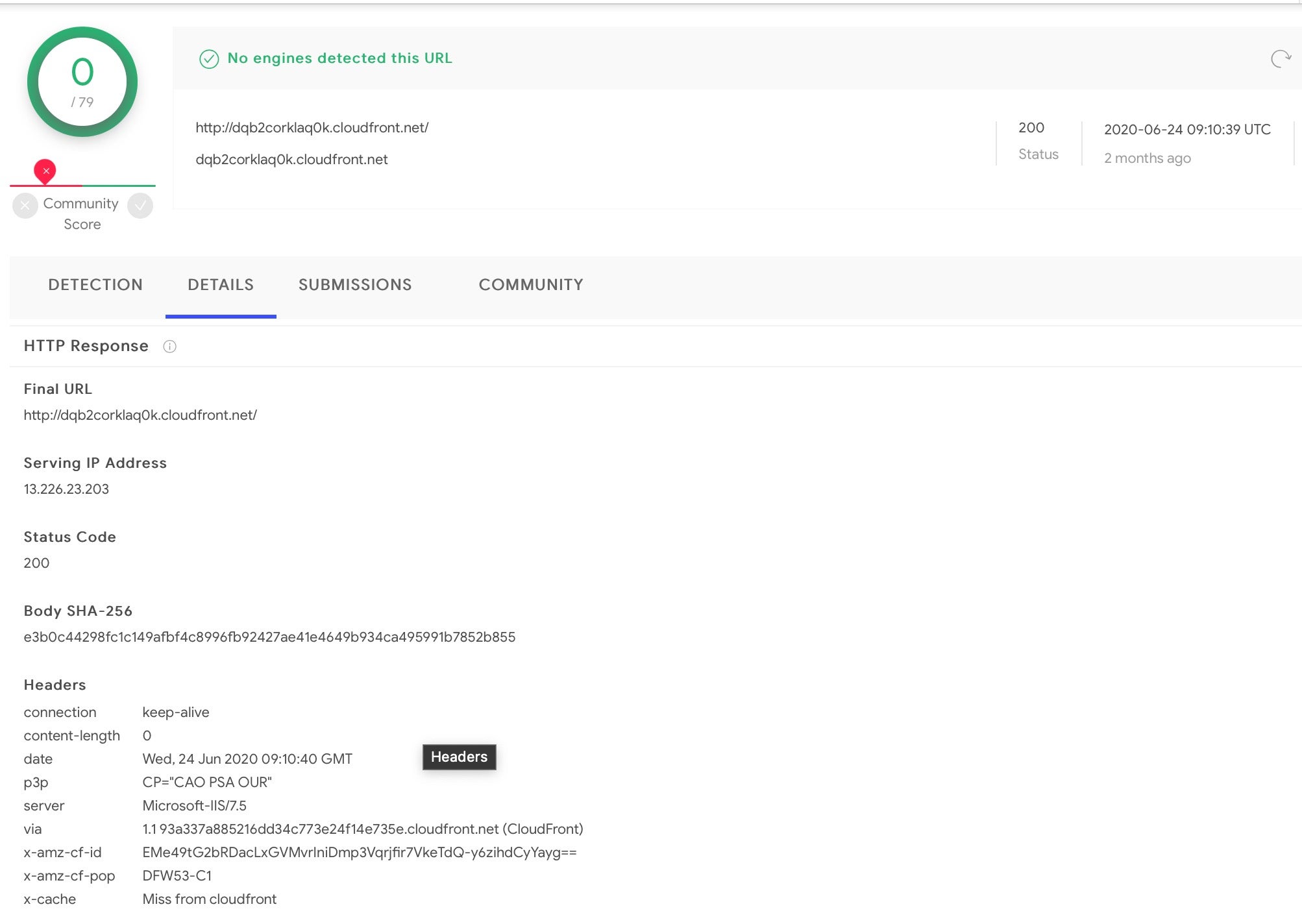Click the green check detection icon

click(x=209, y=59)
